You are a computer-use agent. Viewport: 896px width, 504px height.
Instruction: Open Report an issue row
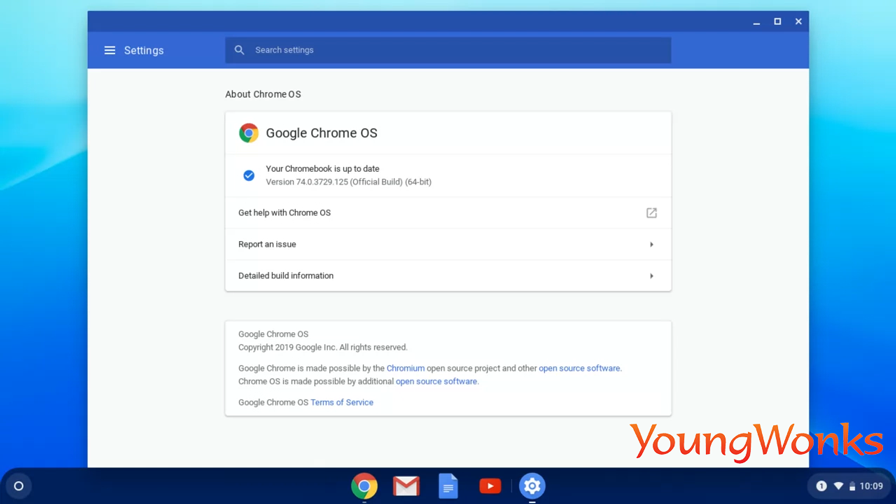pyautogui.click(x=448, y=244)
